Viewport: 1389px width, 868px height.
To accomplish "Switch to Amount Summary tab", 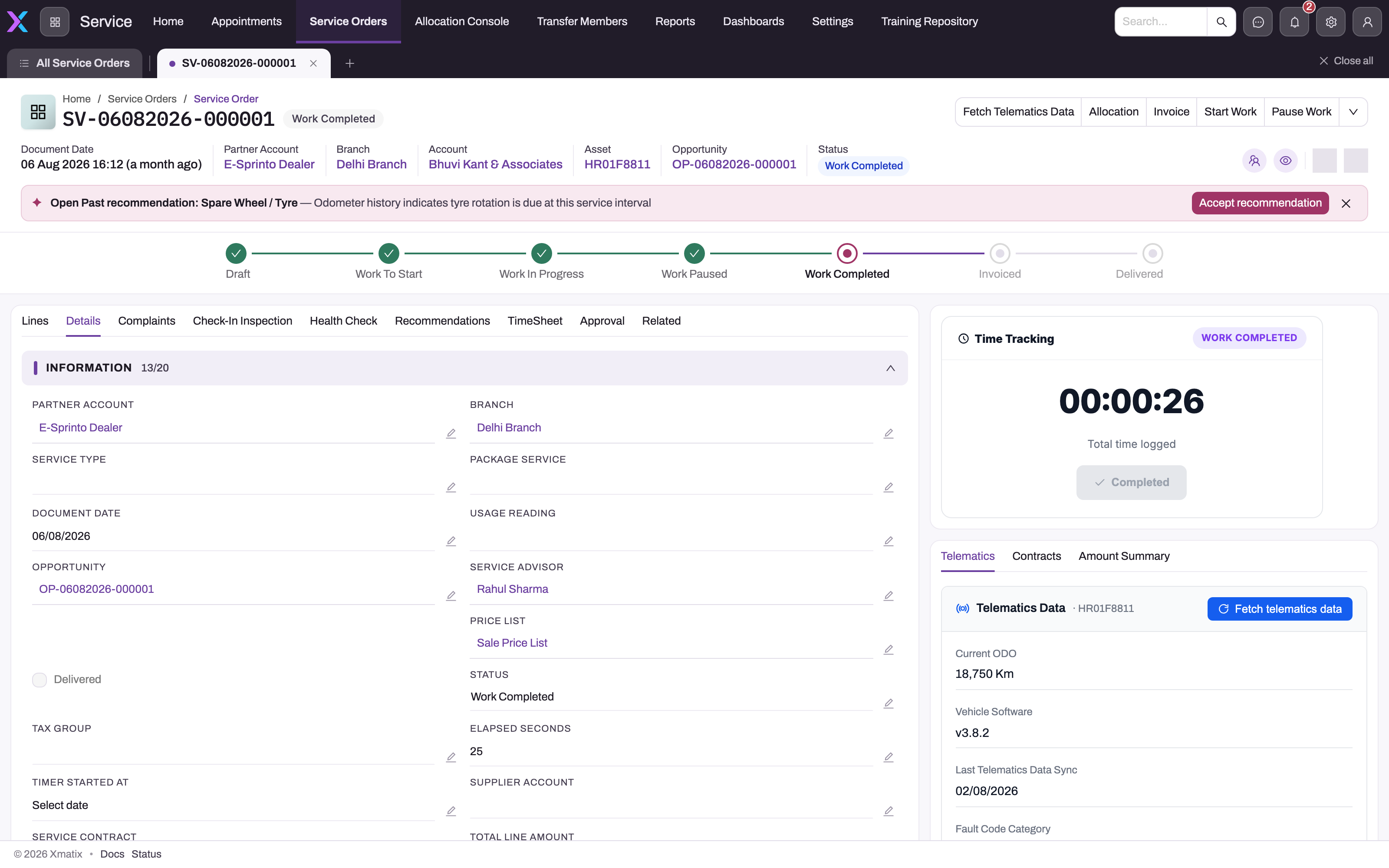I will (x=1124, y=556).
